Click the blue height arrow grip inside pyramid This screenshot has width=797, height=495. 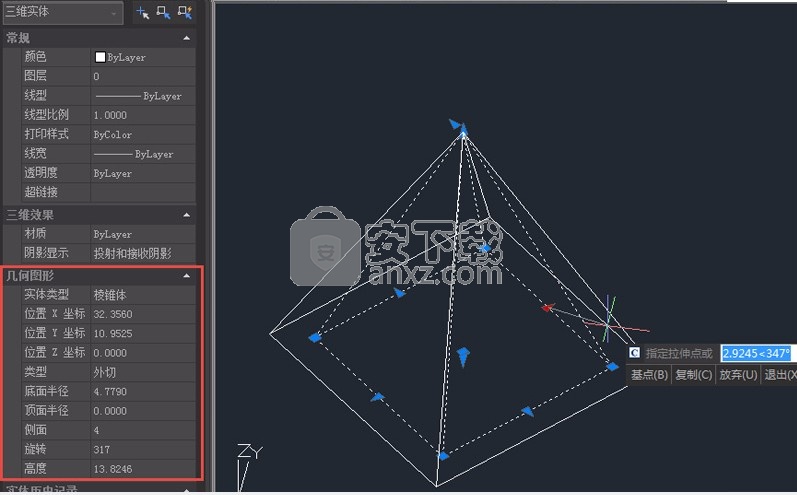click(x=462, y=357)
